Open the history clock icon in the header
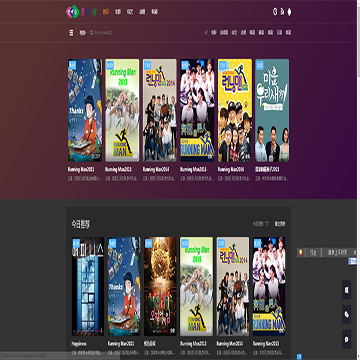360x360 pixels. (x=275, y=12)
